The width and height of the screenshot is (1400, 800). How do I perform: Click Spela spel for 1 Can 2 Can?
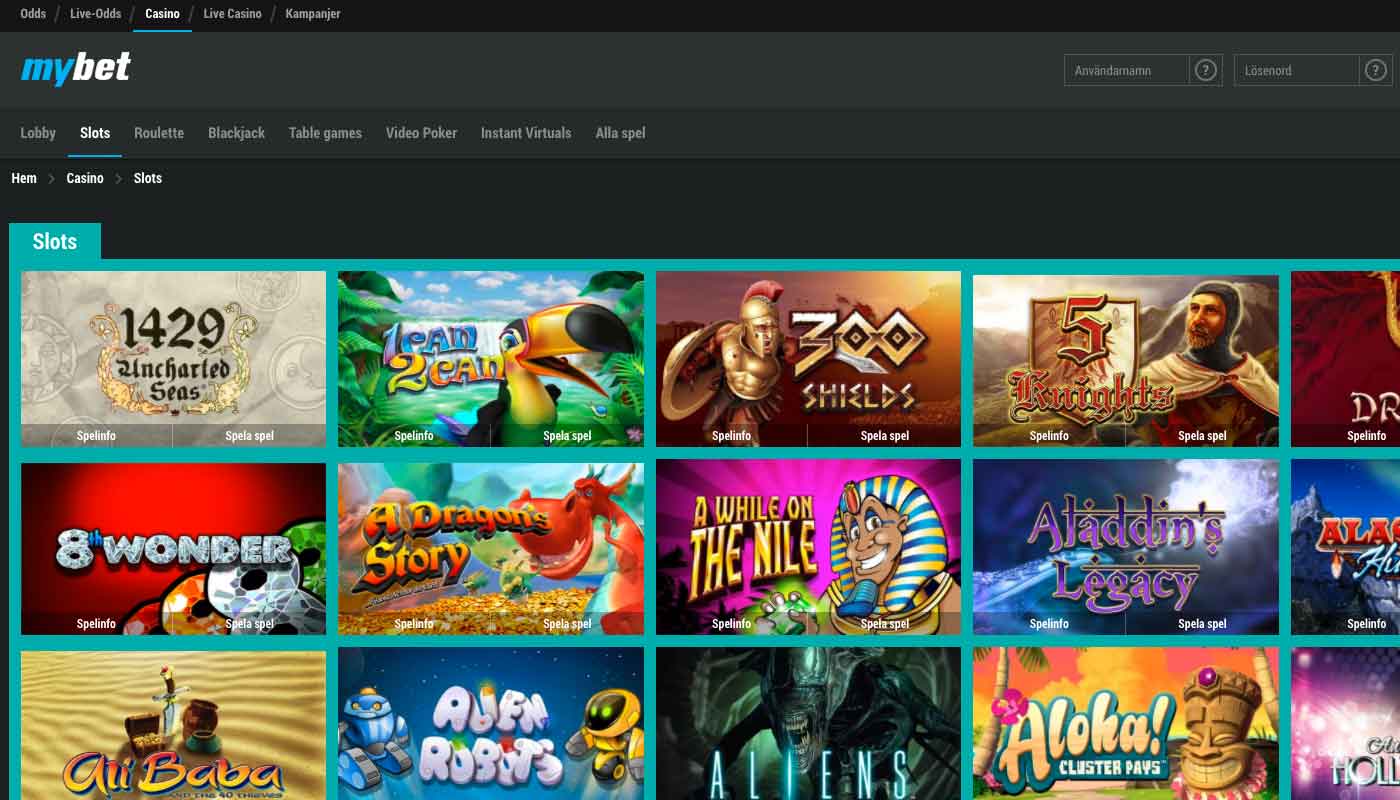[567, 435]
